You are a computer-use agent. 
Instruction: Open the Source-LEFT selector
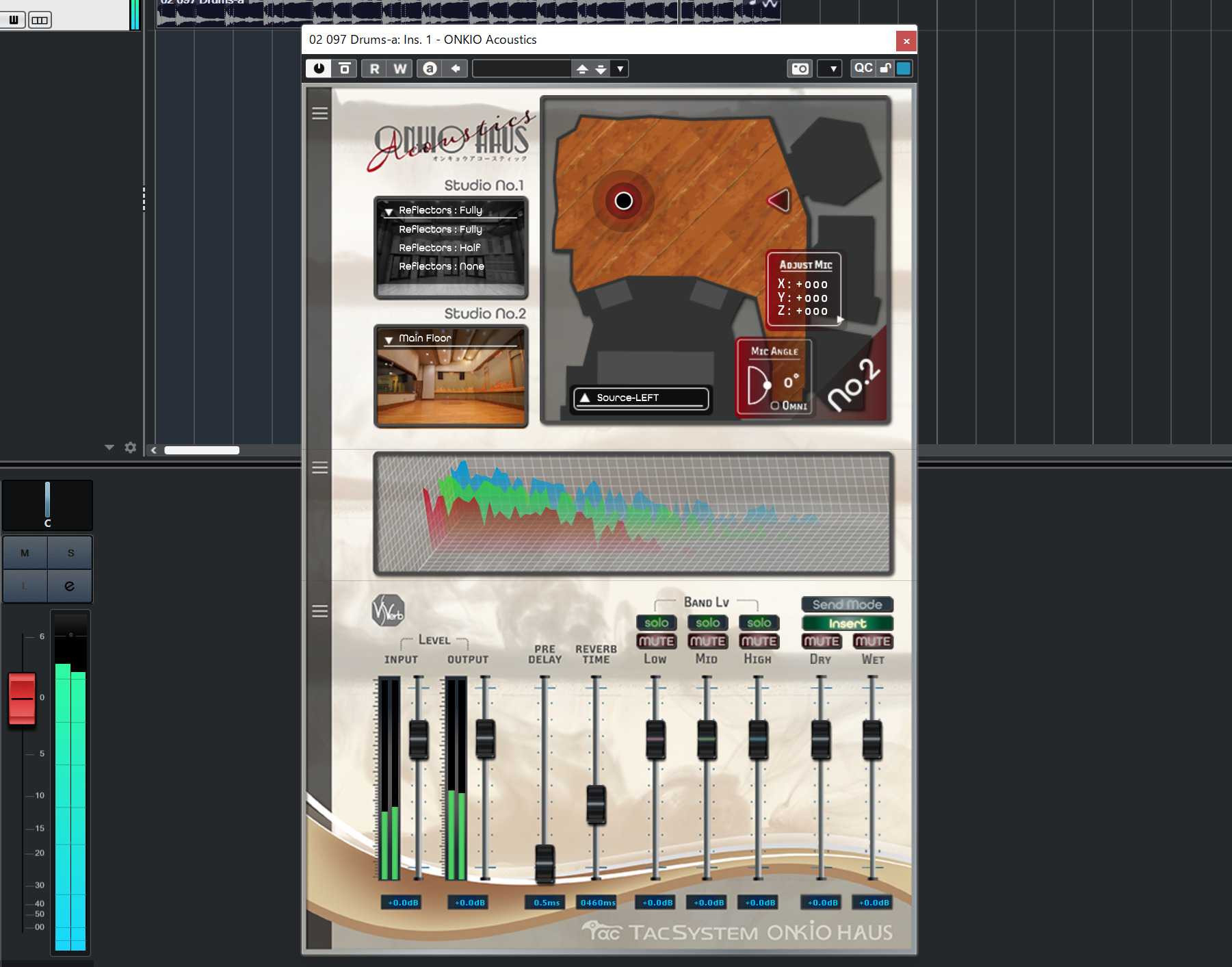click(x=641, y=398)
